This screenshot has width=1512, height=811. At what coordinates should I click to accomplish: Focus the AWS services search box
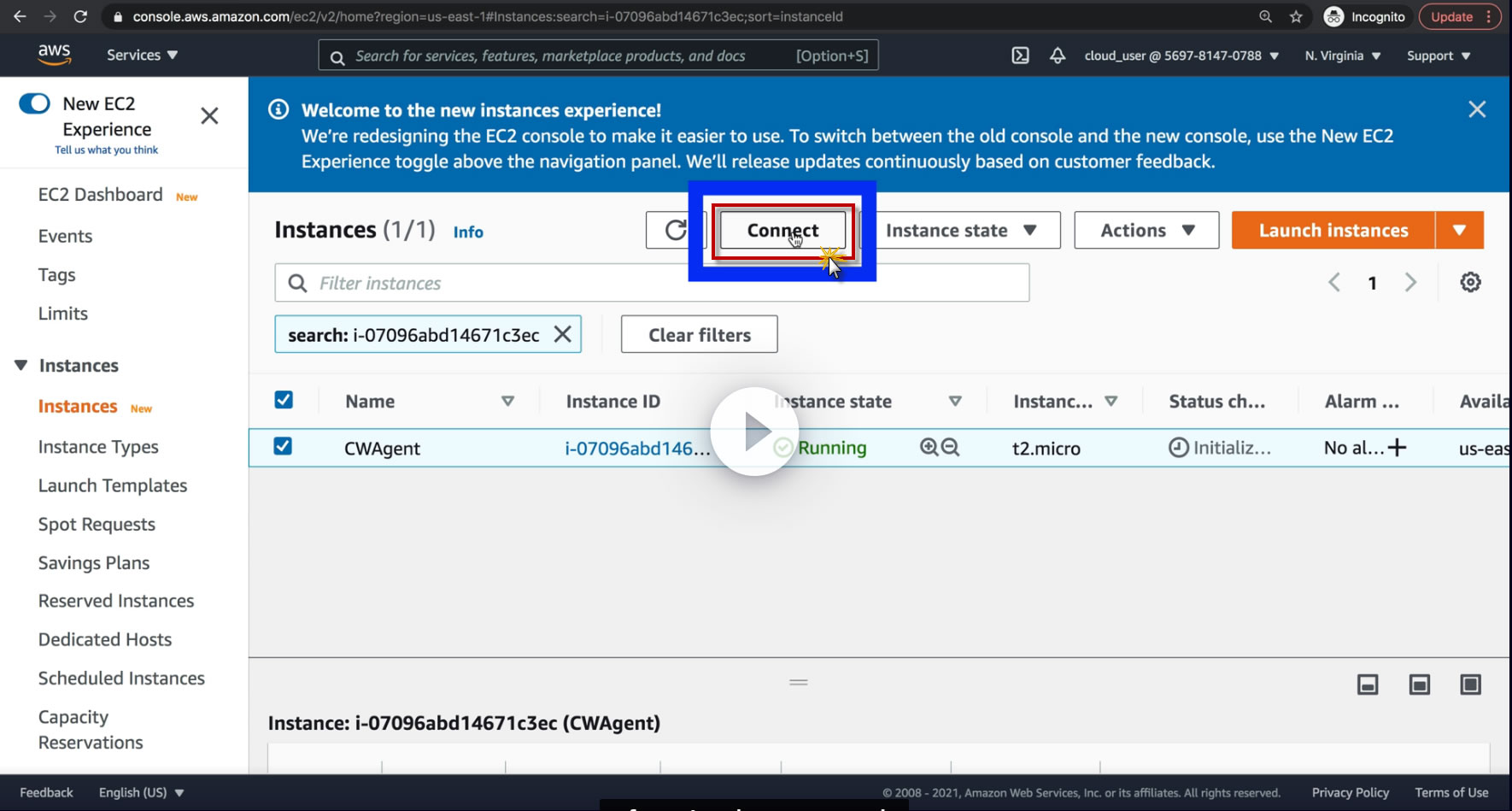pos(598,56)
